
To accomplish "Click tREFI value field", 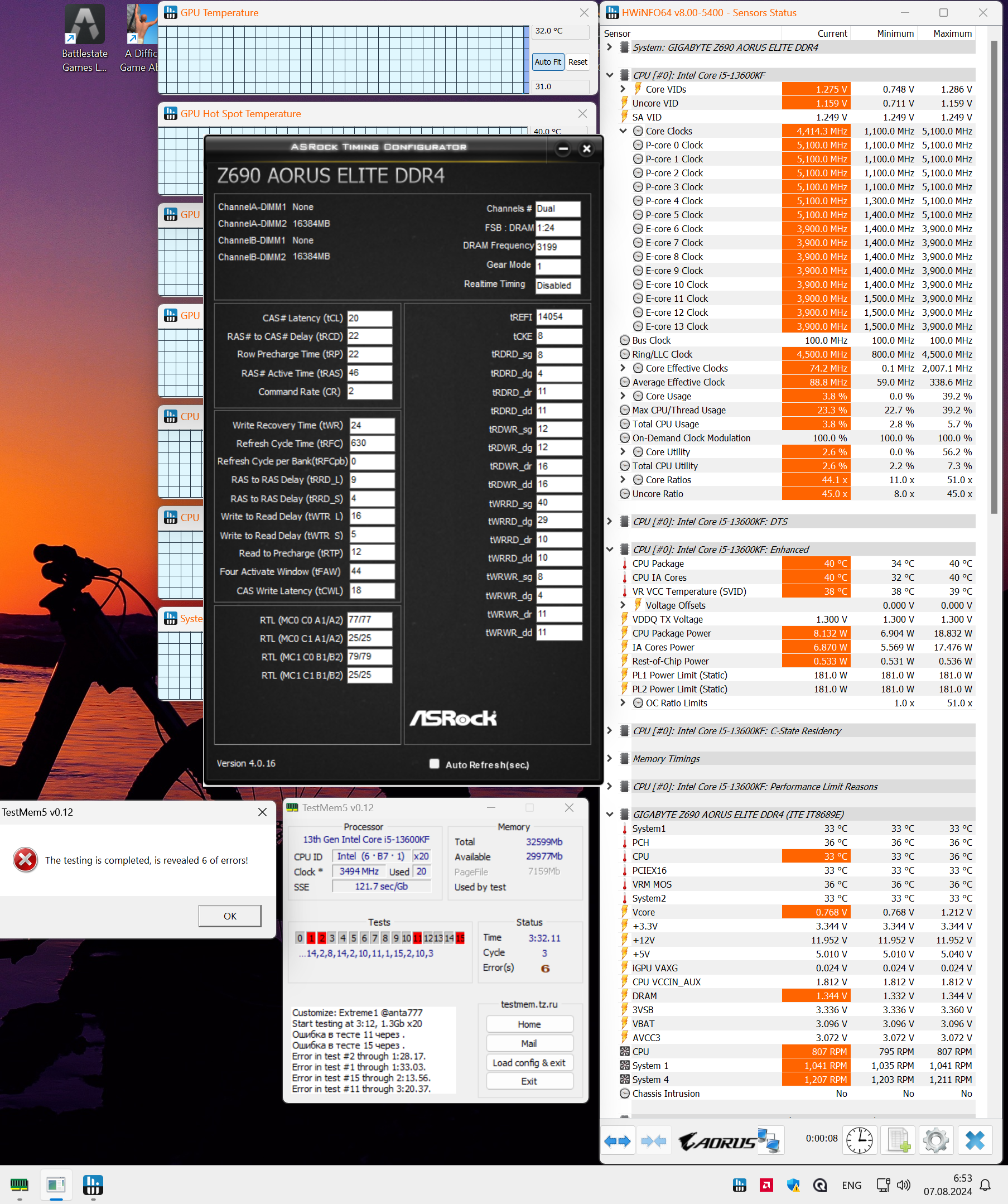I will [559, 317].
